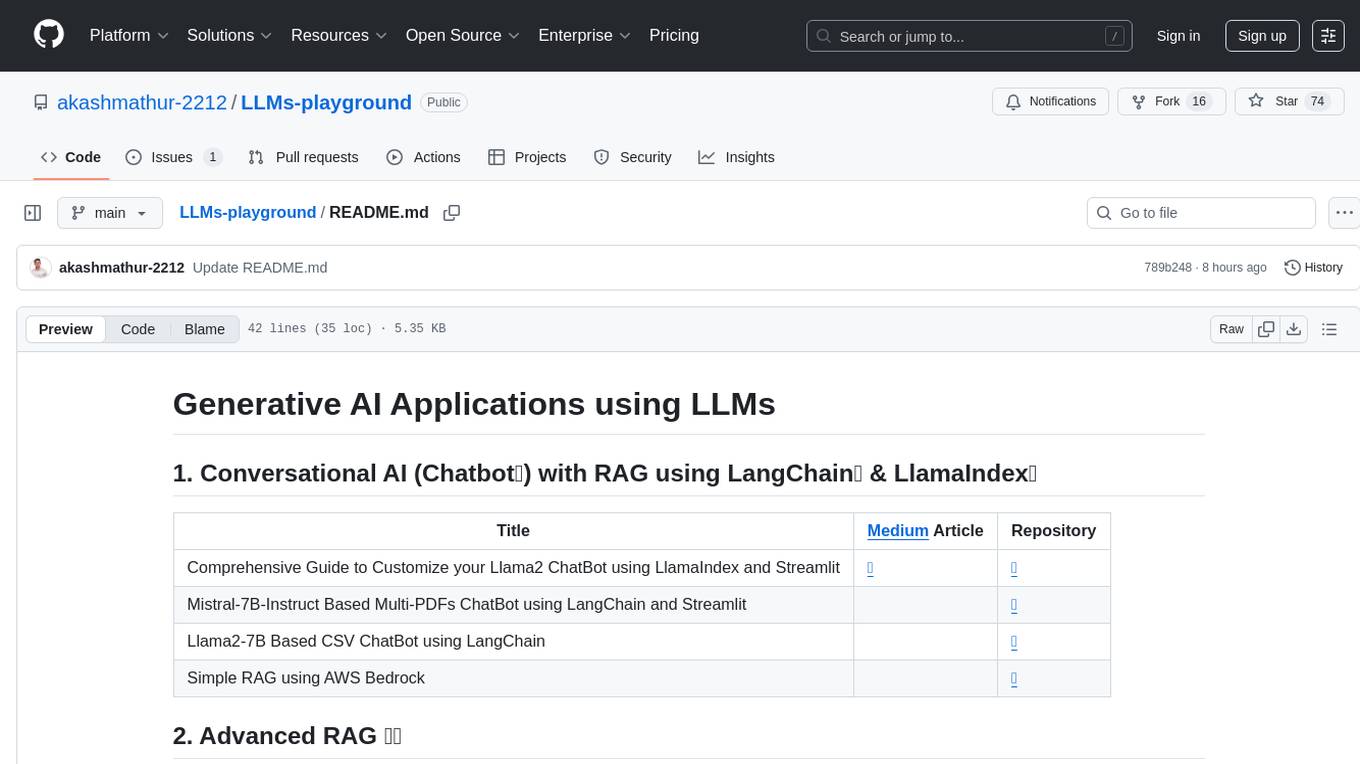Open the main branch selector
This screenshot has width=1360, height=764.
tap(109, 213)
